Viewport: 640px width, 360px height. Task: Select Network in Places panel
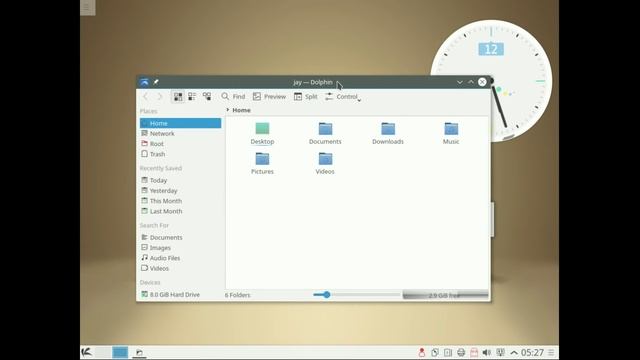coord(180,133)
